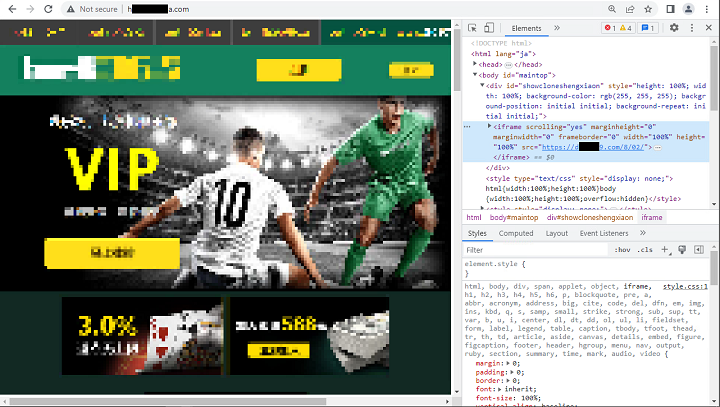This screenshot has width=720, height=407.
Task: Open style.css:1 source link
Action: click(x=685, y=286)
